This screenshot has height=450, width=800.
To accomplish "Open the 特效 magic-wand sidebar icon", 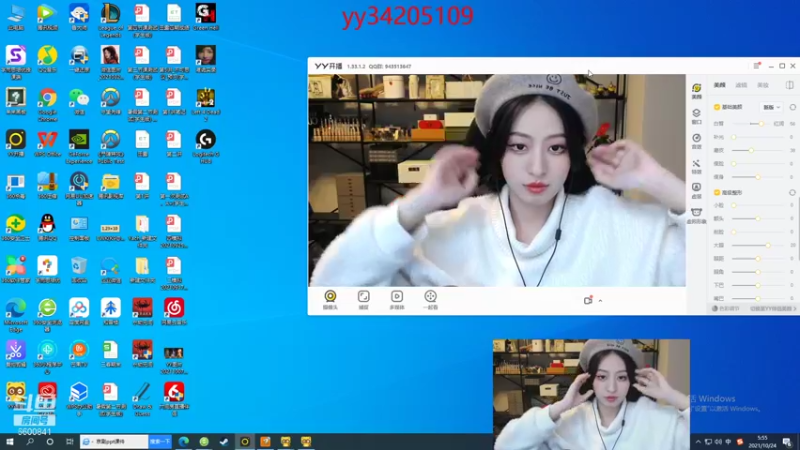I will (x=696, y=166).
